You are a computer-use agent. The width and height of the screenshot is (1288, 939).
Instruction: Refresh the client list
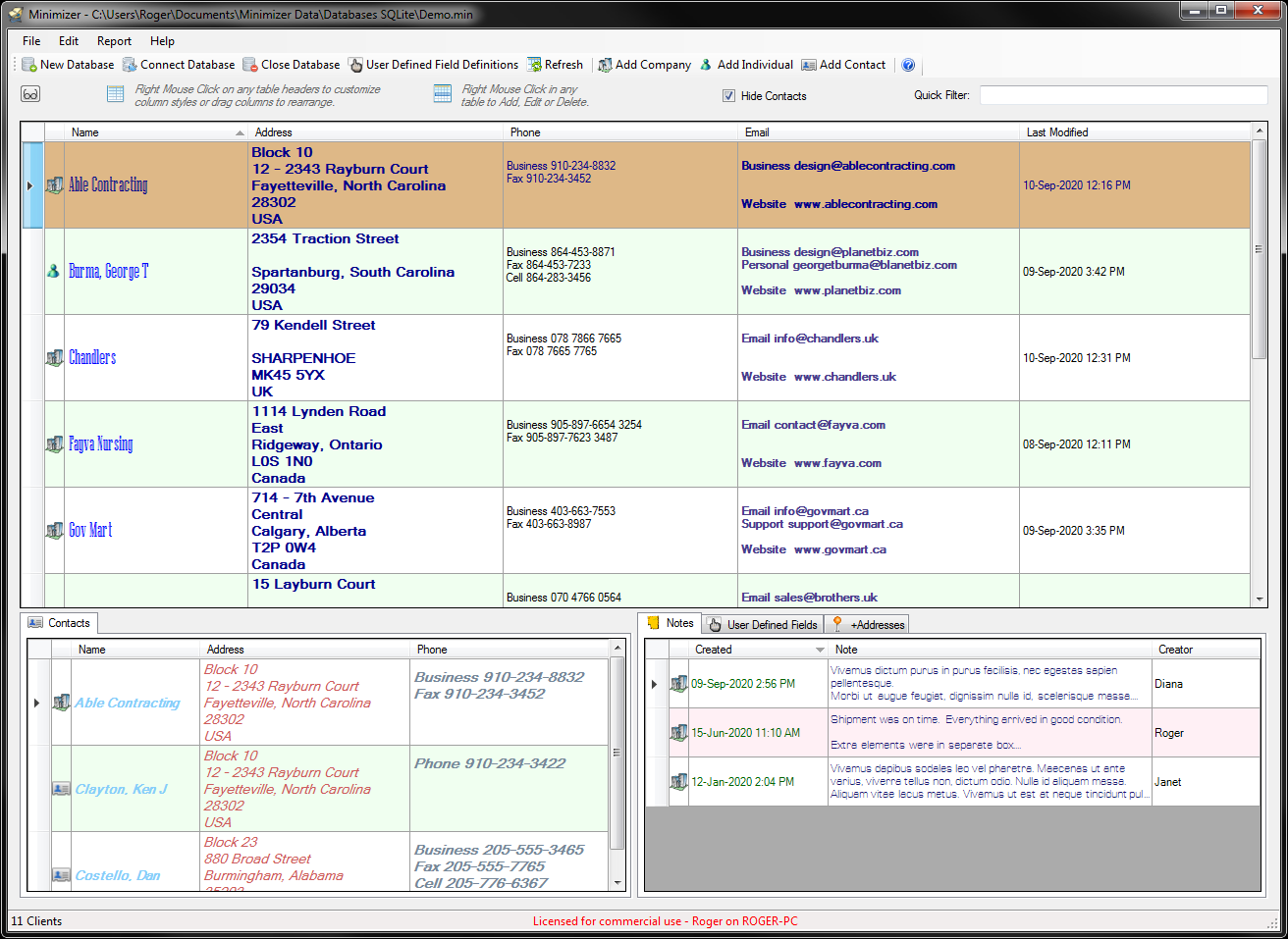(x=555, y=65)
